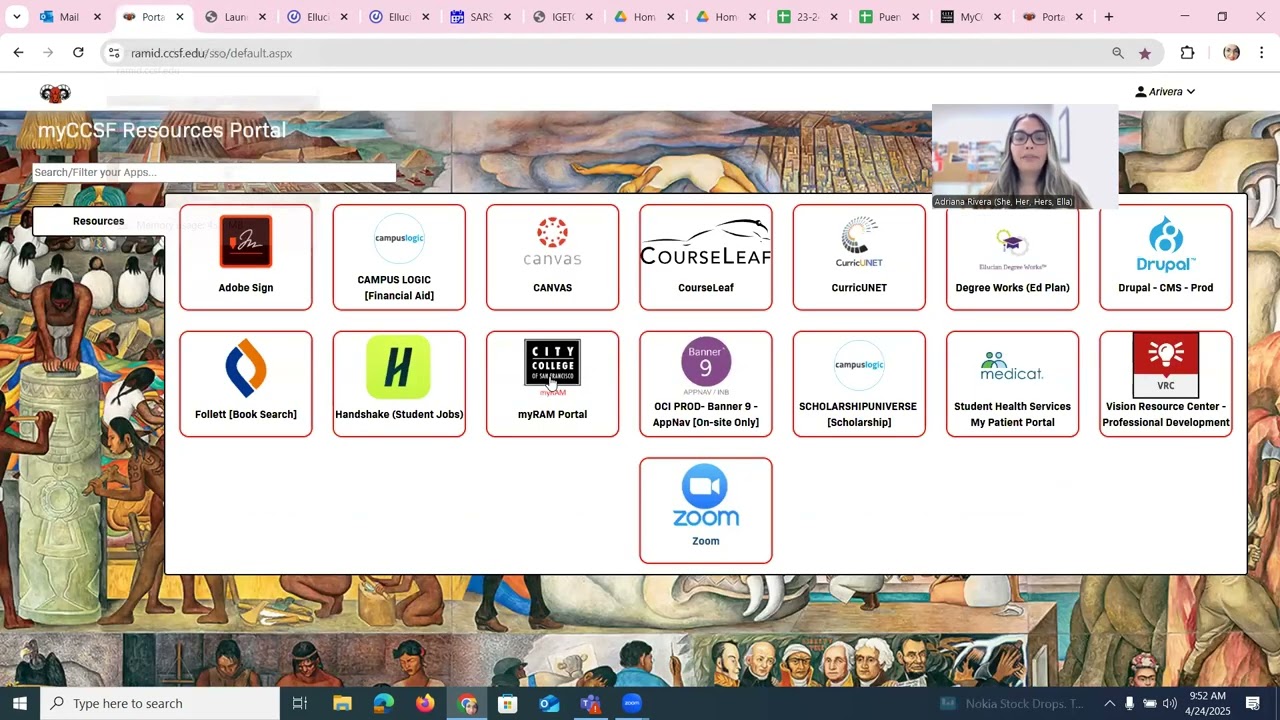Click the Search/Filter your Apps field
Image resolution: width=1280 pixels, height=720 pixels.
(x=214, y=172)
